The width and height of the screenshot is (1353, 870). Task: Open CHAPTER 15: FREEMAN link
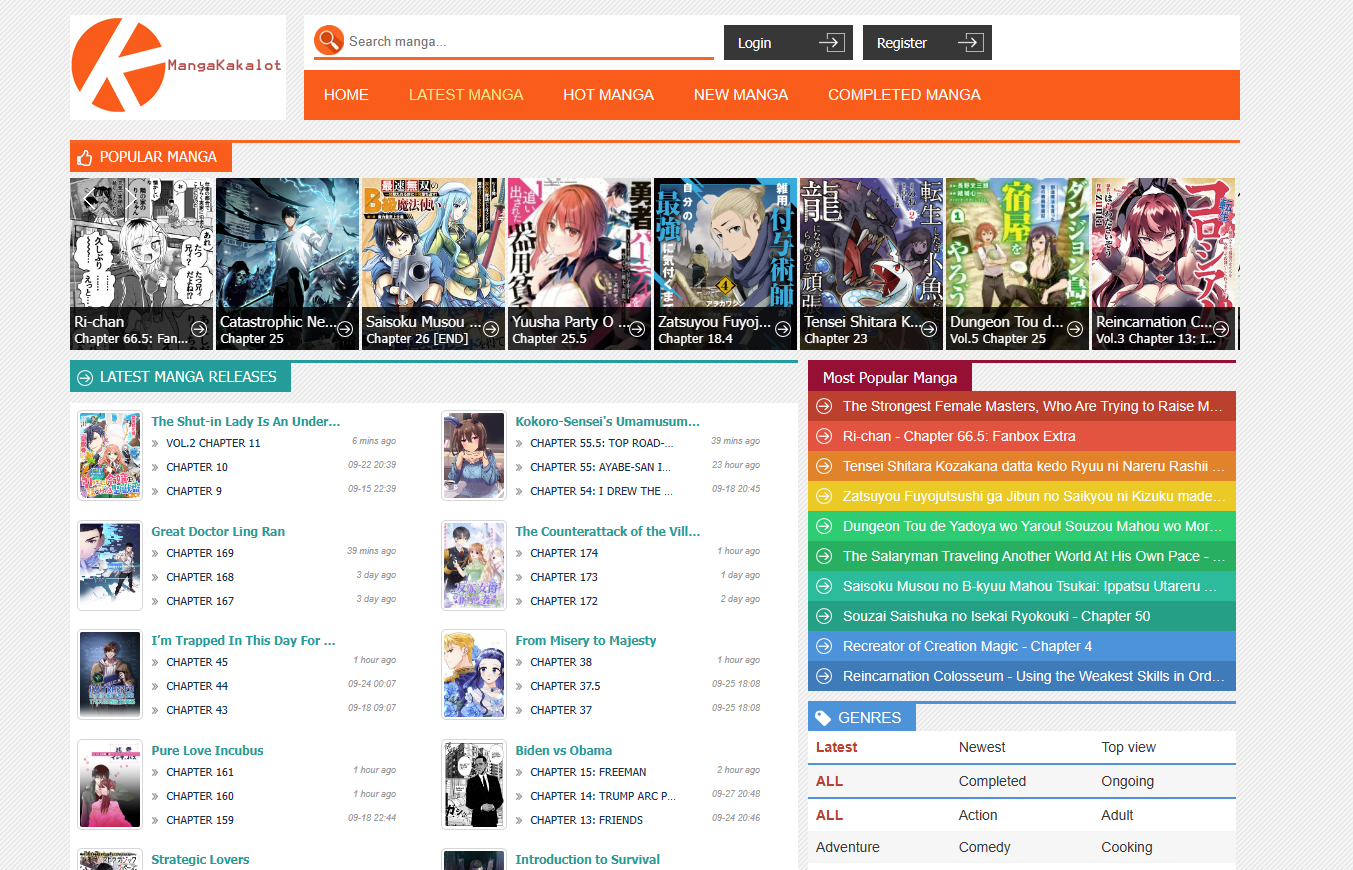[x=588, y=772]
